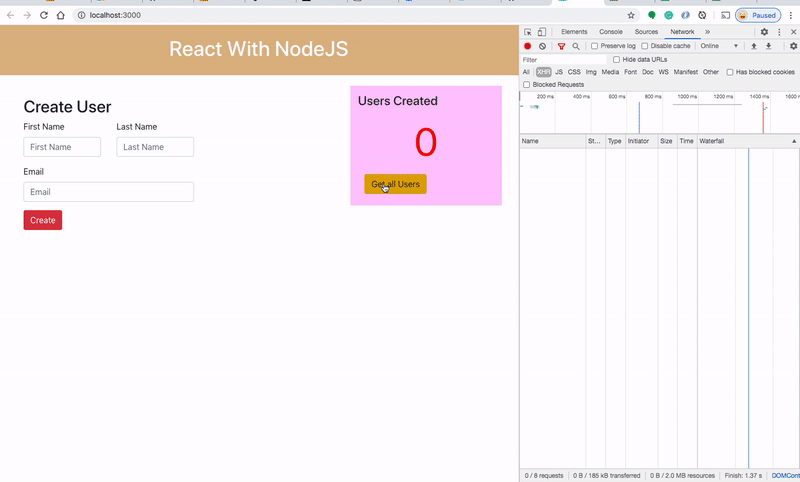Focus the First Name input
800x482 pixels.
coord(62,147)
